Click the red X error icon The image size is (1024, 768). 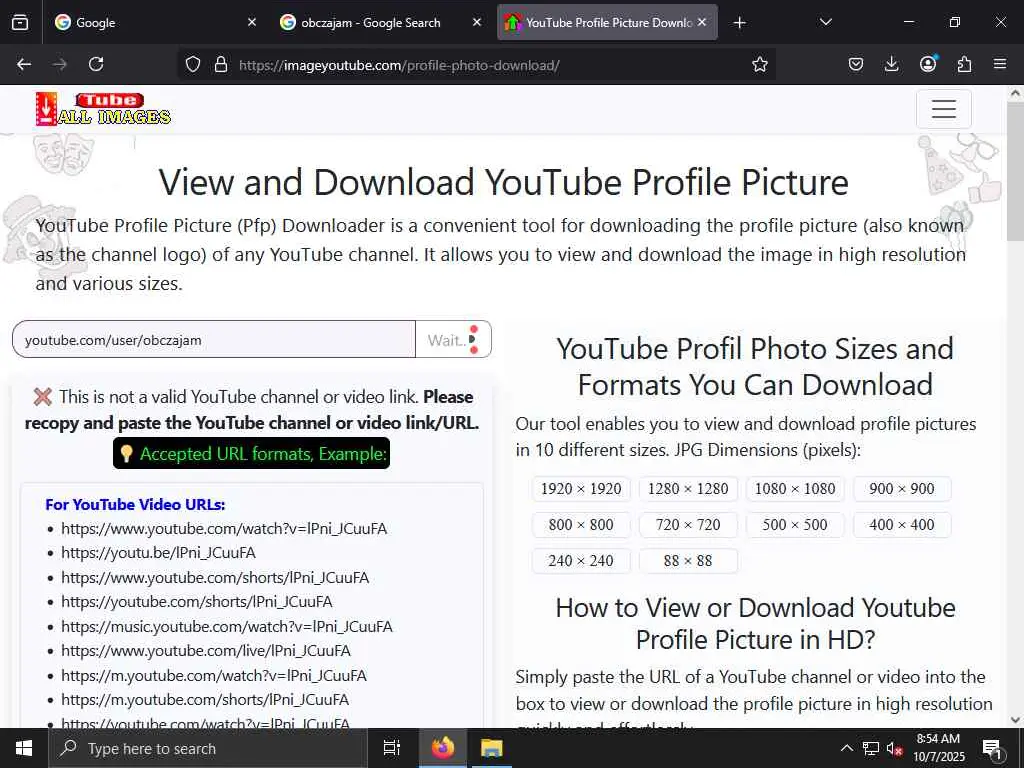(x=43, y=396)
